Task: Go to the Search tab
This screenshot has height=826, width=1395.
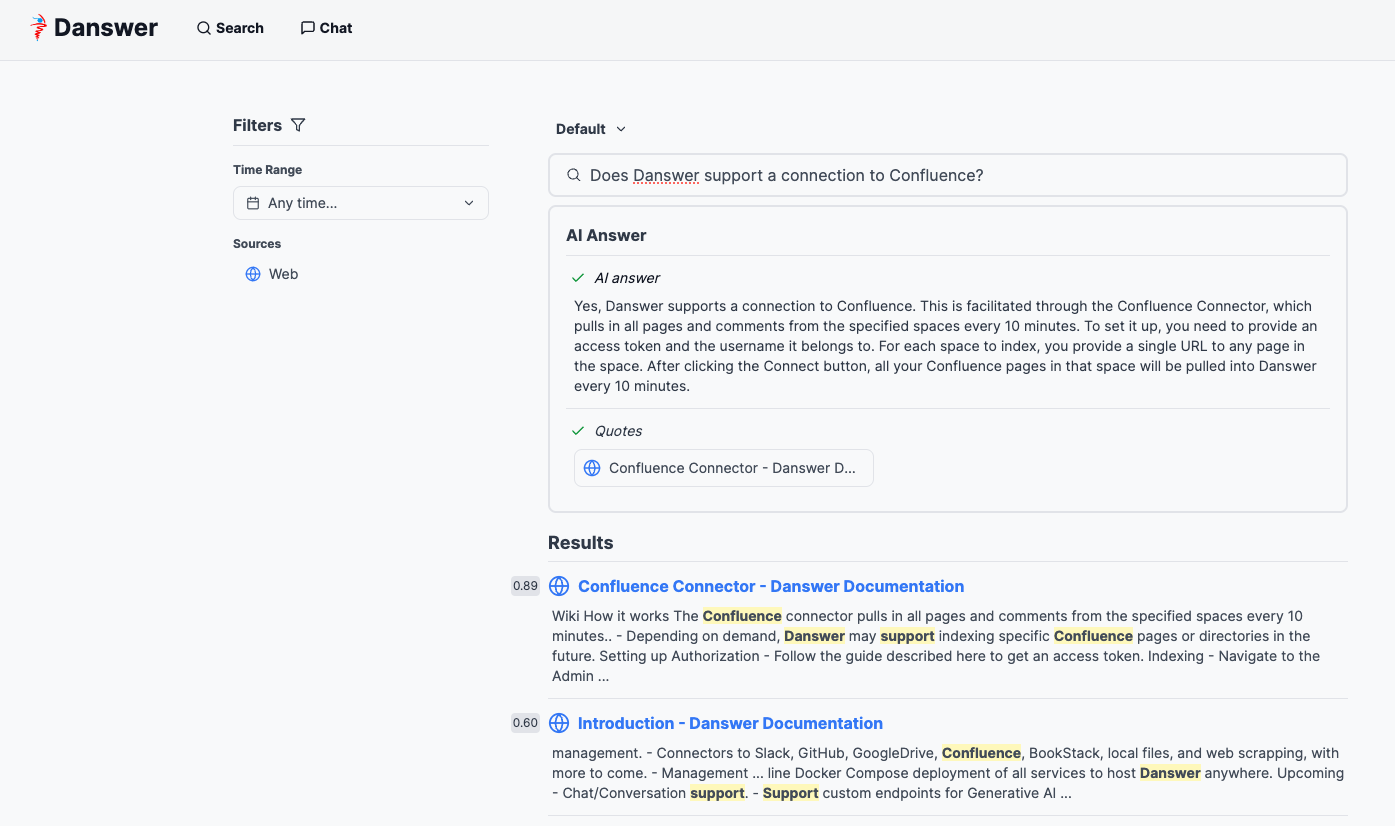Action: coord(230,28)
